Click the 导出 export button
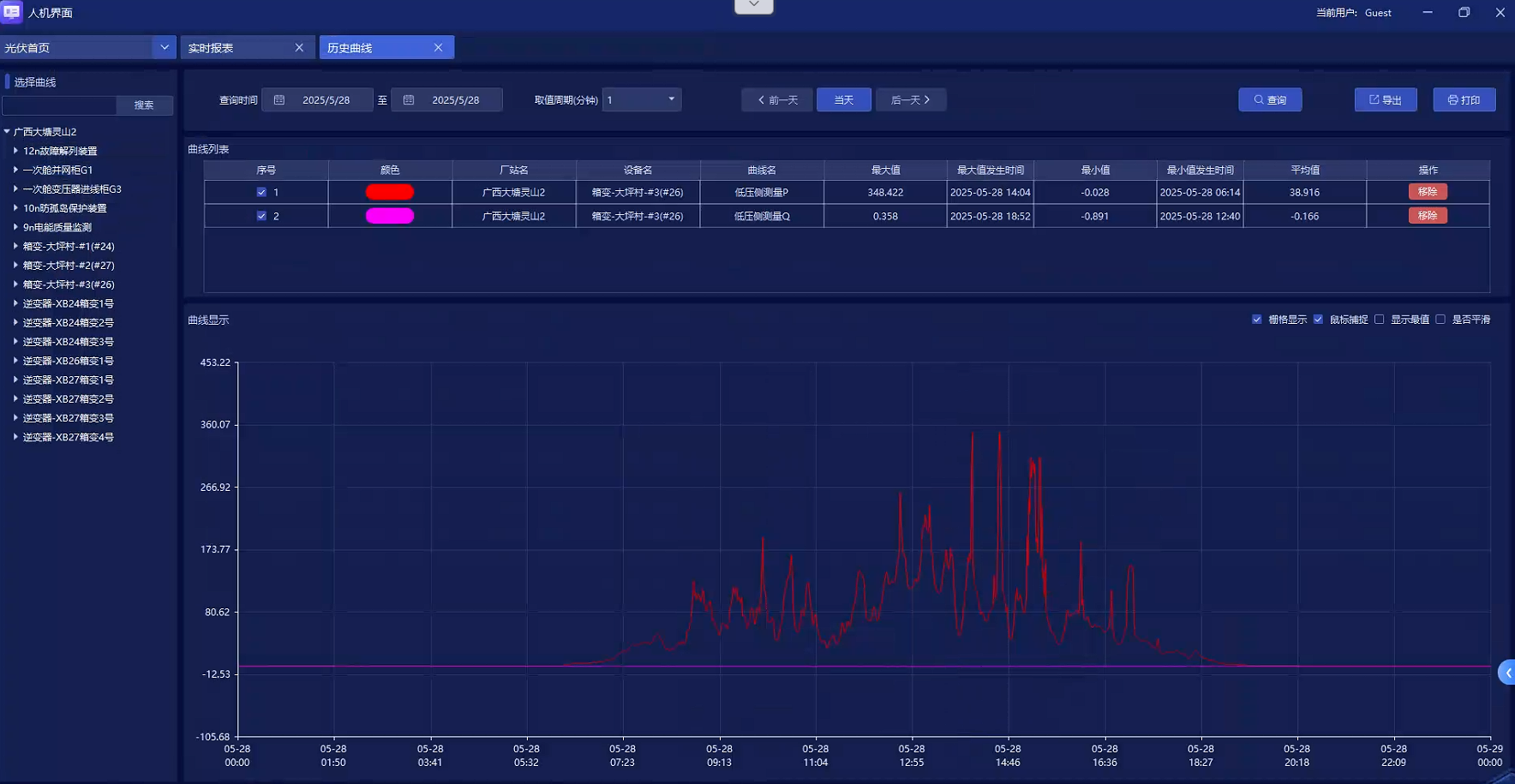This screenshot has width=1515, height=784. 1385,100
